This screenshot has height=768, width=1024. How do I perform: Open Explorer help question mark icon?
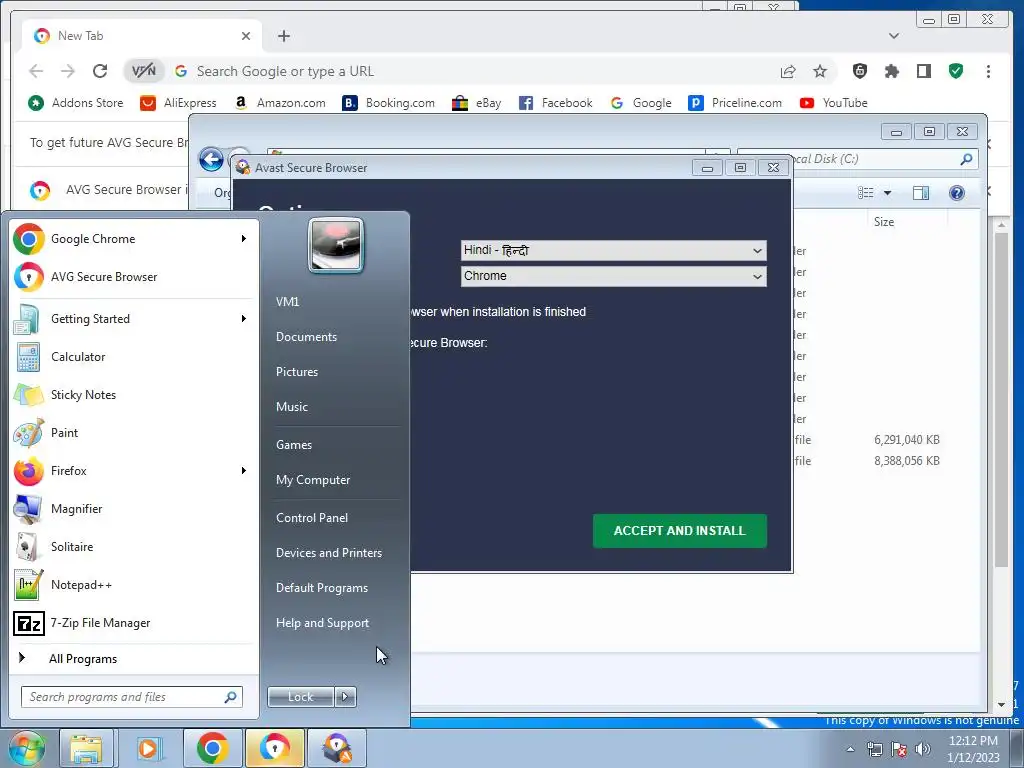coord(957,193)
